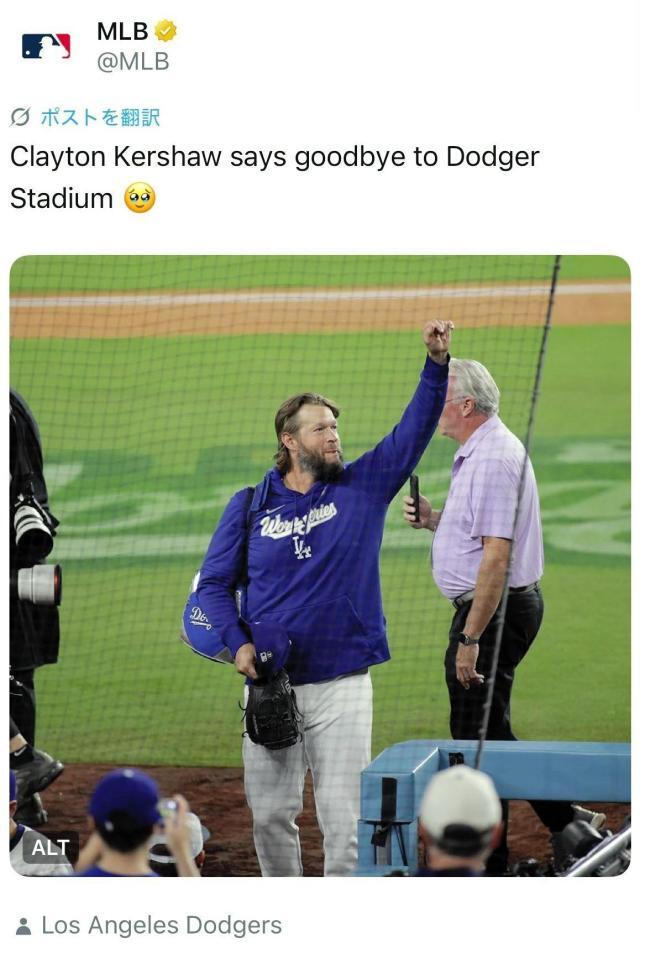The height and width of the screenshot is (960, 645).
Task: Click the teary-eyed emoji after Stadium
Action: pyautogui.click(x=140, y=198)
